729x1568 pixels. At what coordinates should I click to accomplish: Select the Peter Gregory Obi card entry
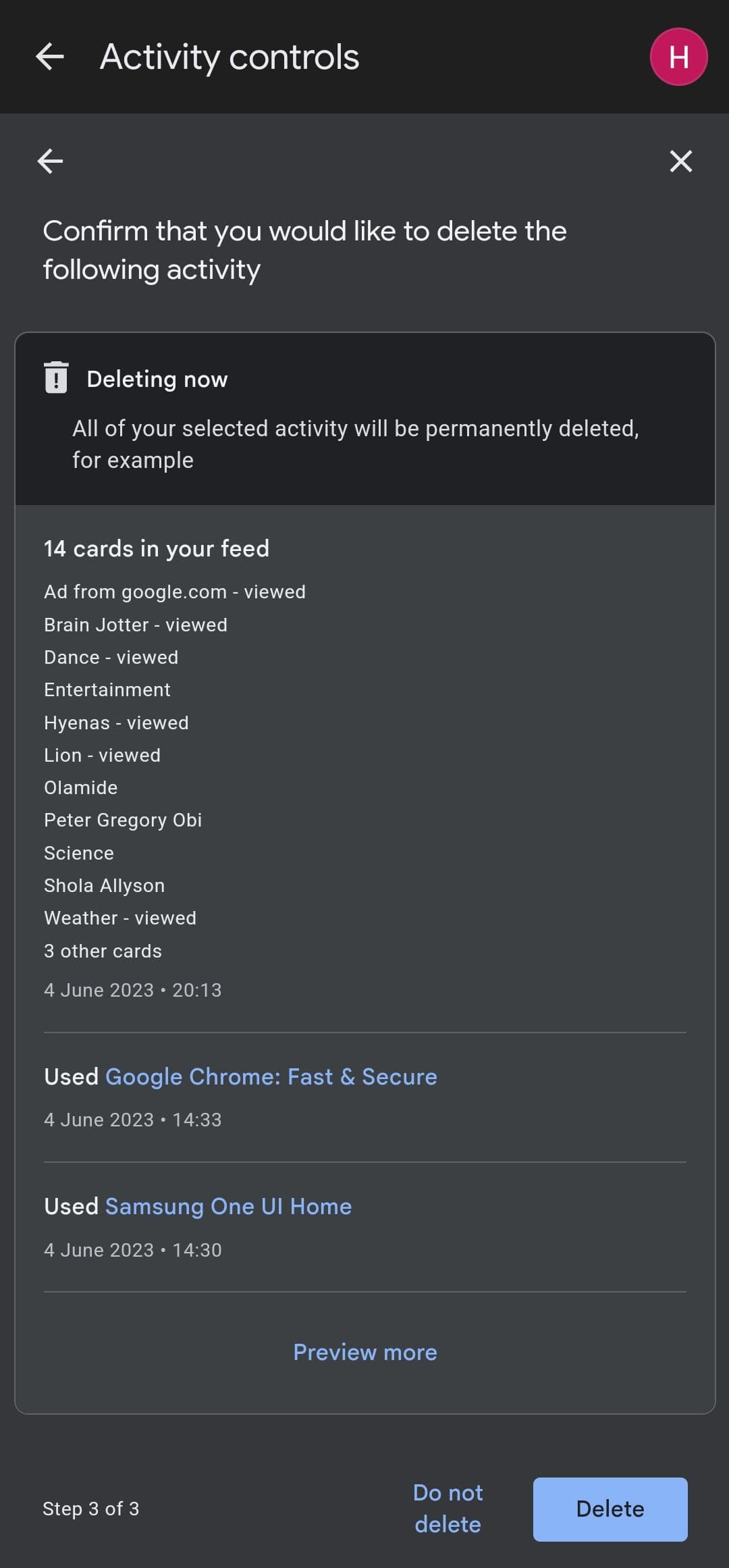pyautogui.click(x=123, y=820)
